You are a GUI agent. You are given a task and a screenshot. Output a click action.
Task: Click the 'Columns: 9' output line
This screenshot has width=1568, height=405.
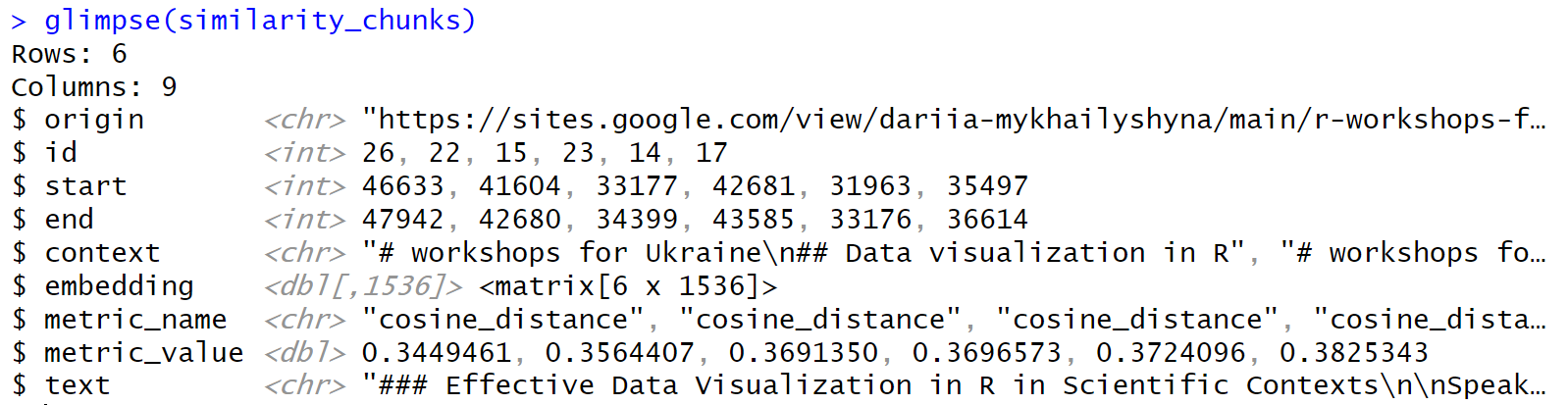tap(94, 87)
